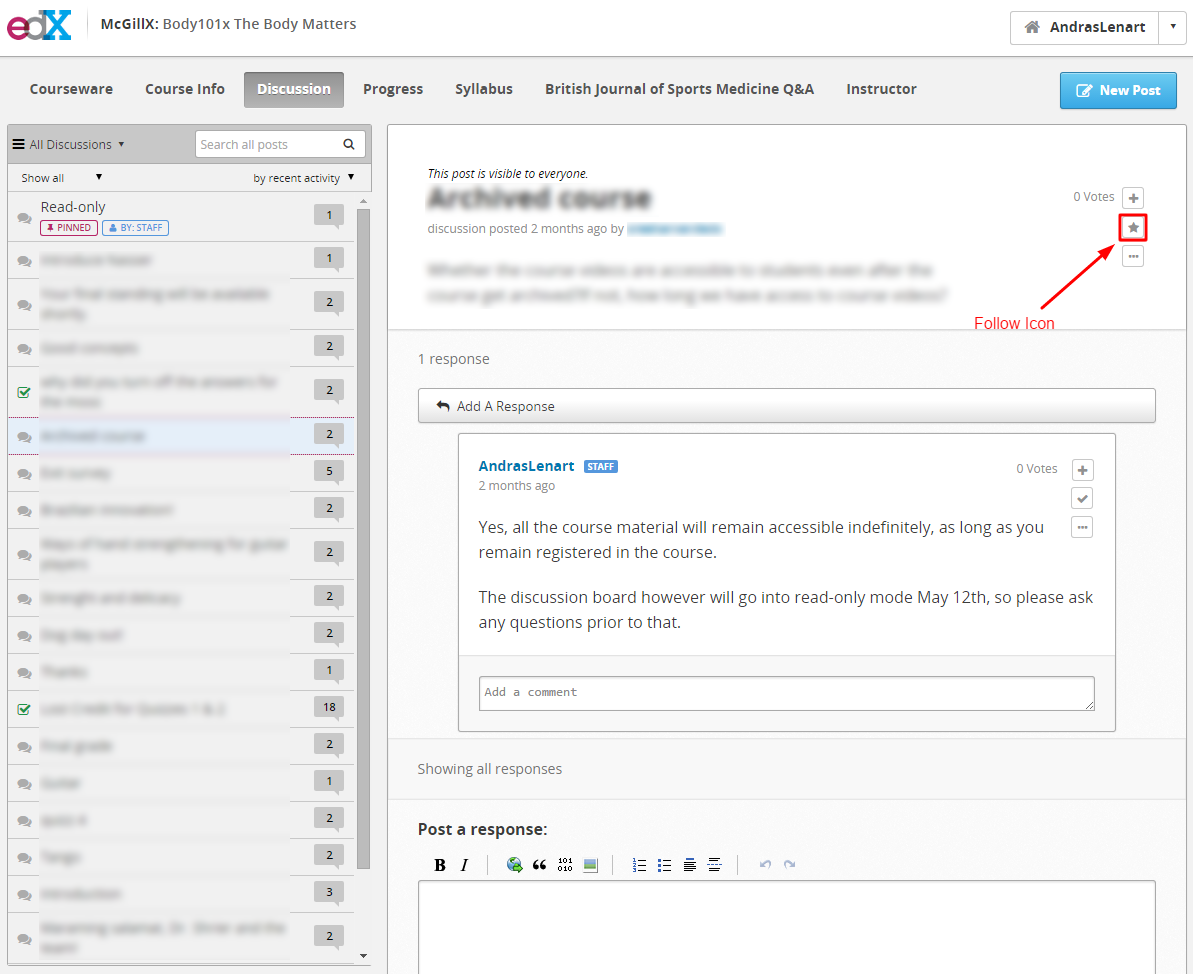This screenshot has height=974, width=1193.
Task: Mark the response as endorsed with checkmark
Action: pyautogui.click(x=1082, y=498)
